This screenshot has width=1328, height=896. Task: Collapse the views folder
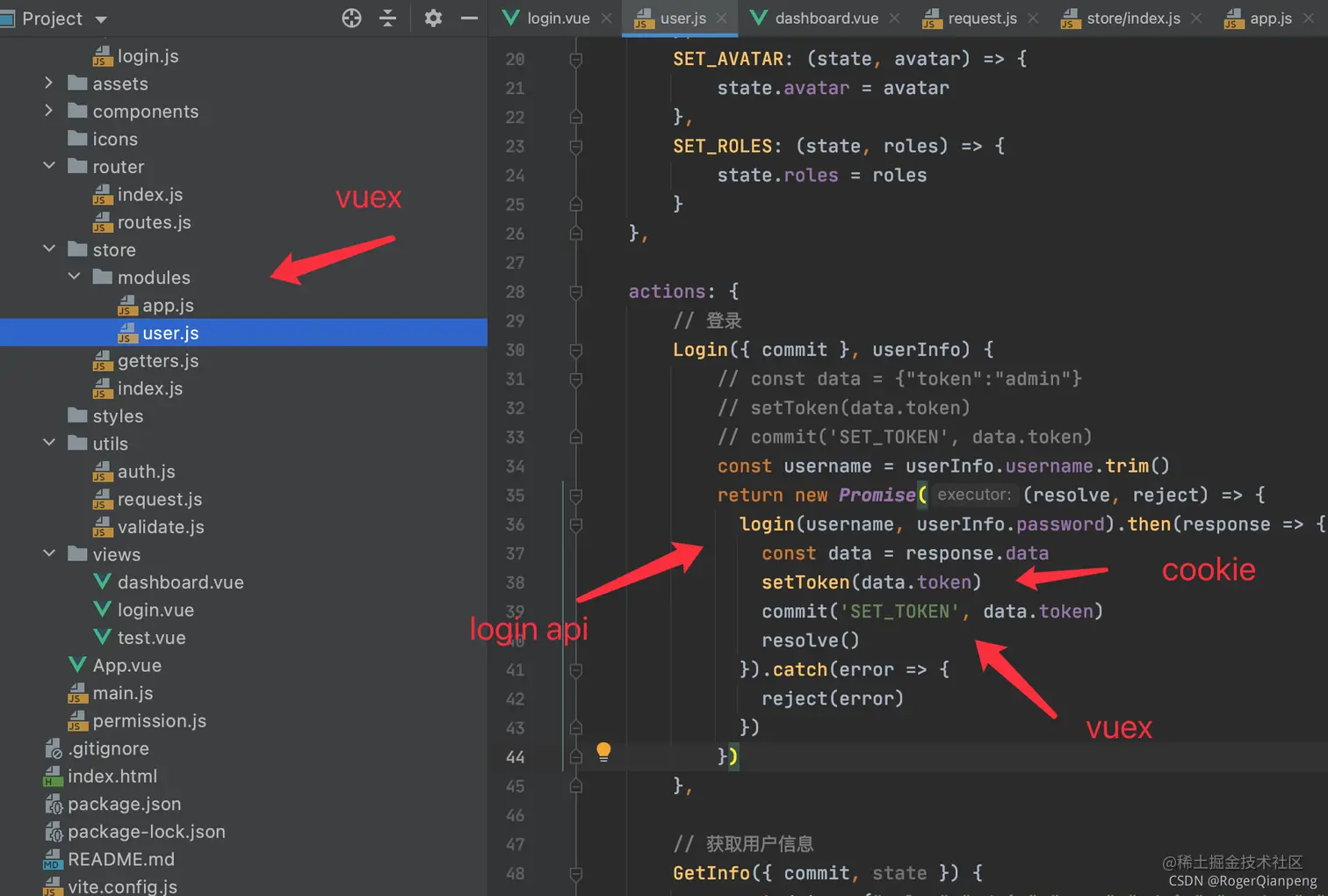(49, 553)
